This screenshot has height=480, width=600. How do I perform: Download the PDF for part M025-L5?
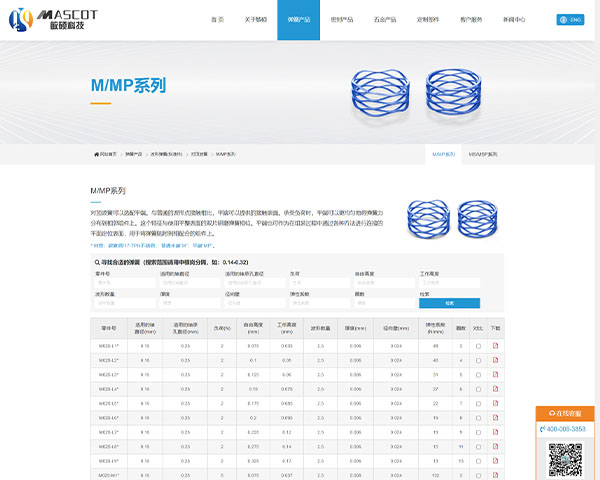point(495,403)
